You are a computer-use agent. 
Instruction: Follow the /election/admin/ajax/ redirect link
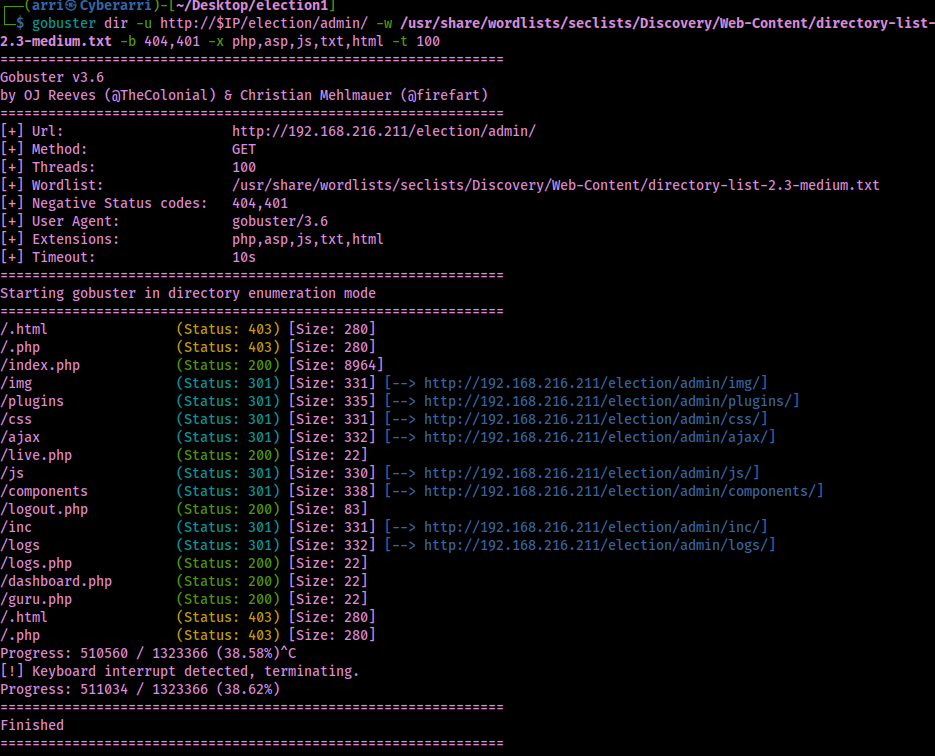(x=599, y=437)
